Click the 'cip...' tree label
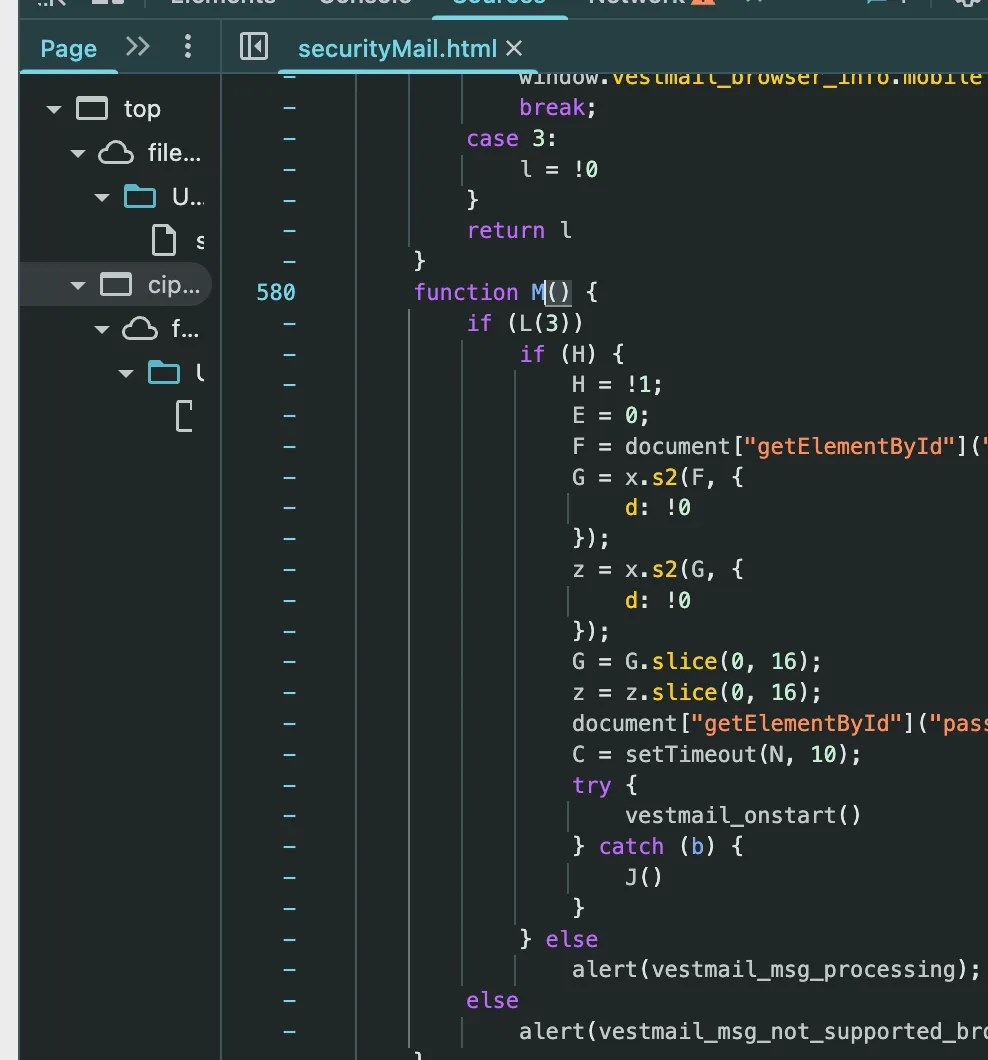988x1060 pixels. point(174,285)
